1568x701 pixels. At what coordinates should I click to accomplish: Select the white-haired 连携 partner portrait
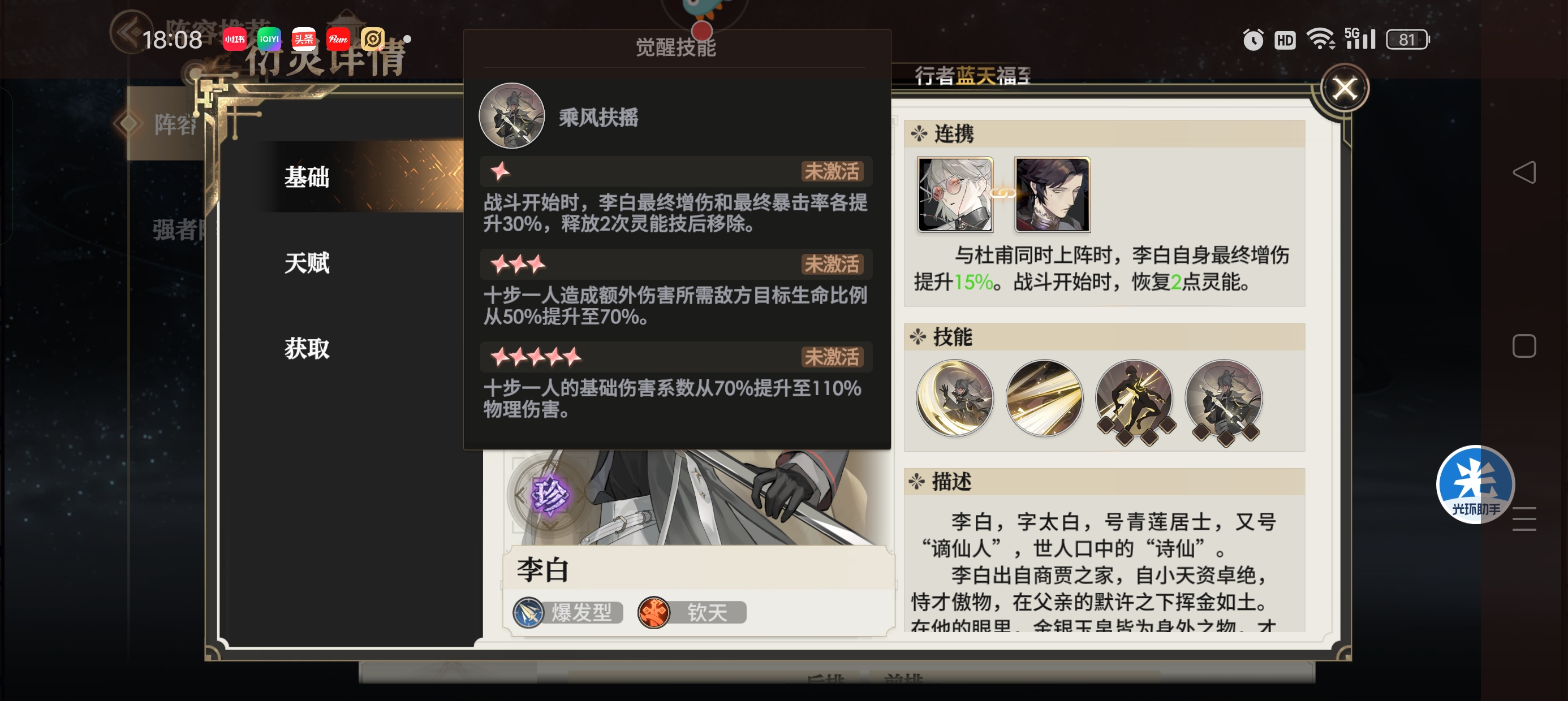pos(955,194)
